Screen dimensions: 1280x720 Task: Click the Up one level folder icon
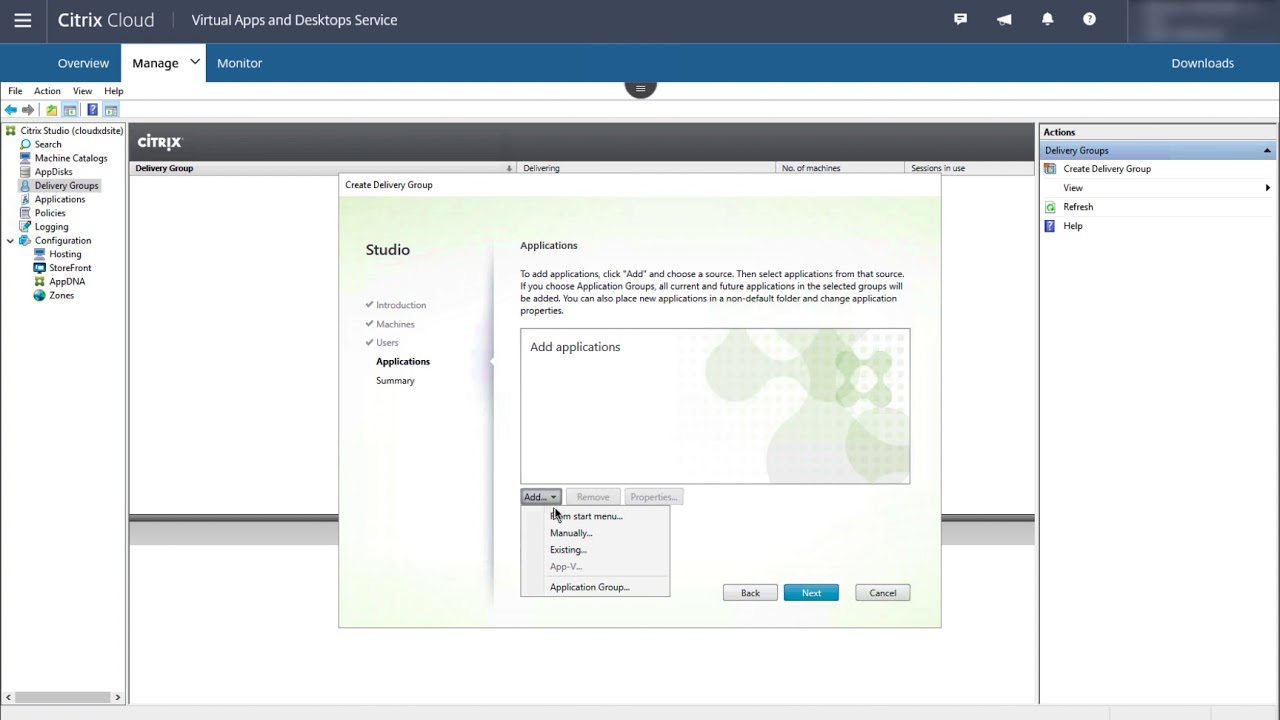click(x=51, y=110)
